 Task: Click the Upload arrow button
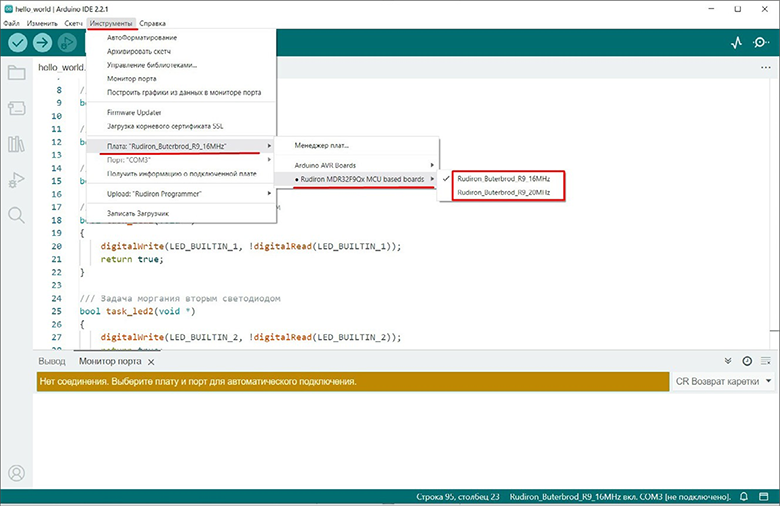pyautogui.click(x=43, y=43)
